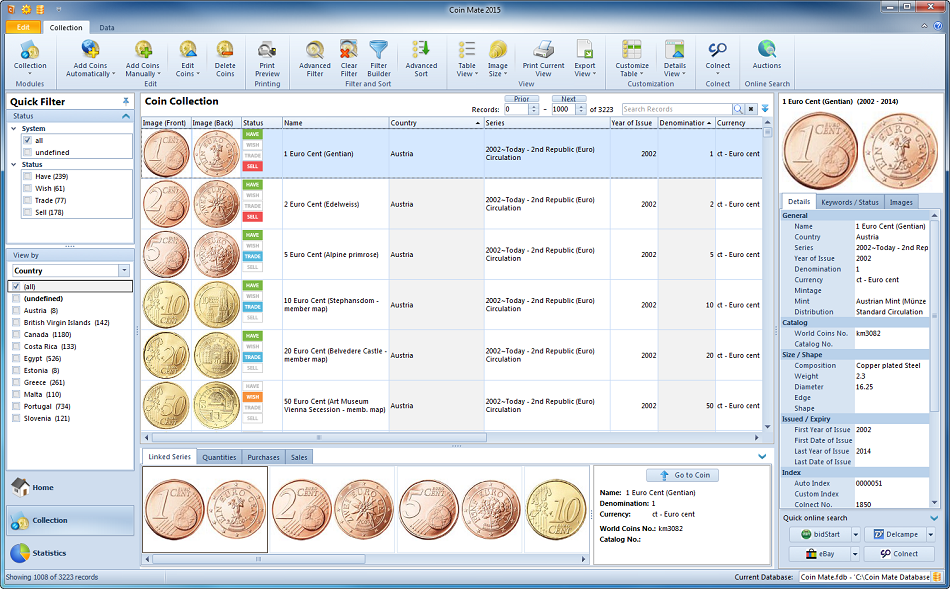This screenshot has width=950, height=589.
Task: Collapse the Quick online search section
Action: click(934, 518)
